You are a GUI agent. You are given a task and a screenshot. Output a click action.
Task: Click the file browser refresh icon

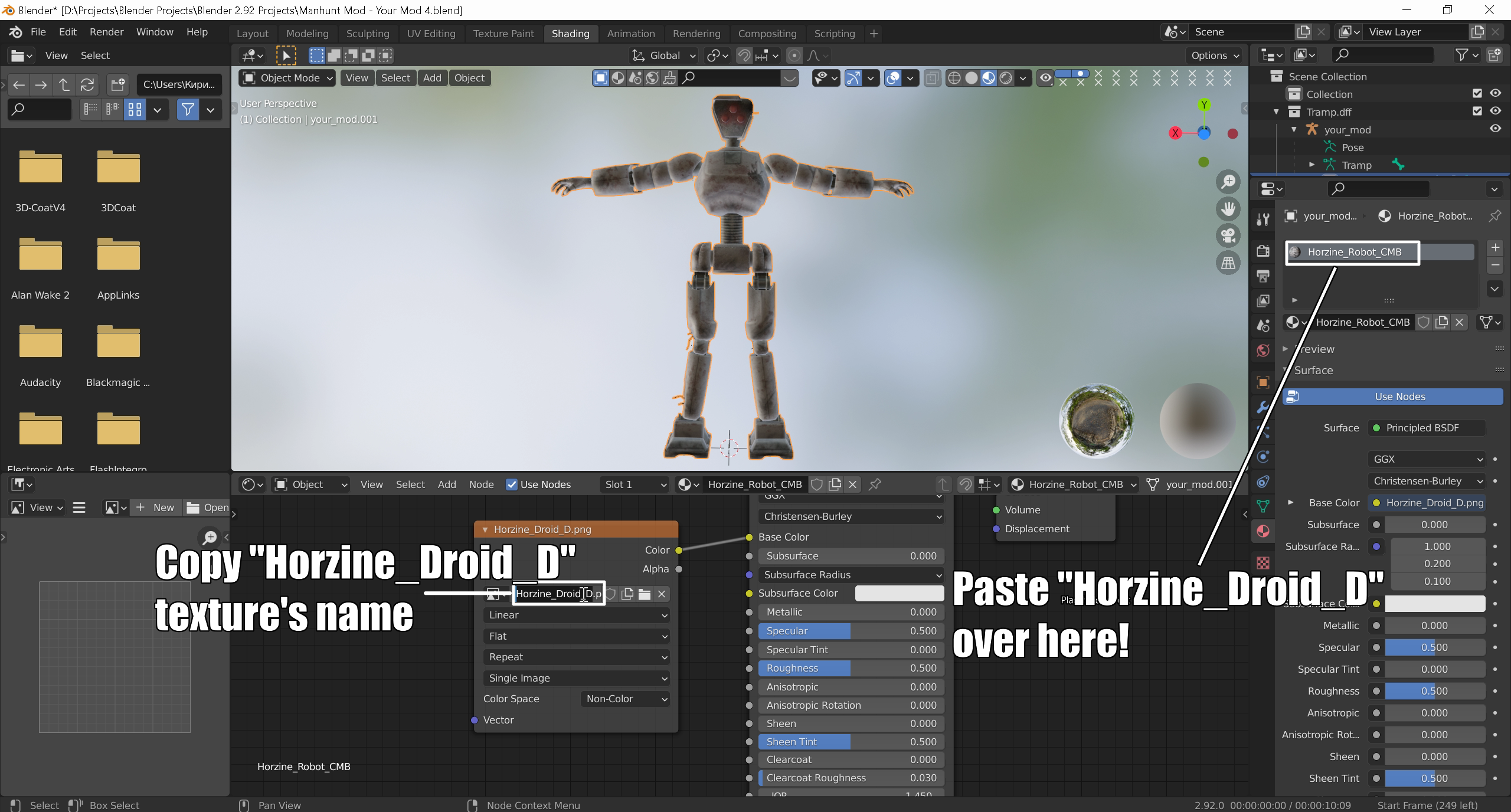tap(87, 85)
